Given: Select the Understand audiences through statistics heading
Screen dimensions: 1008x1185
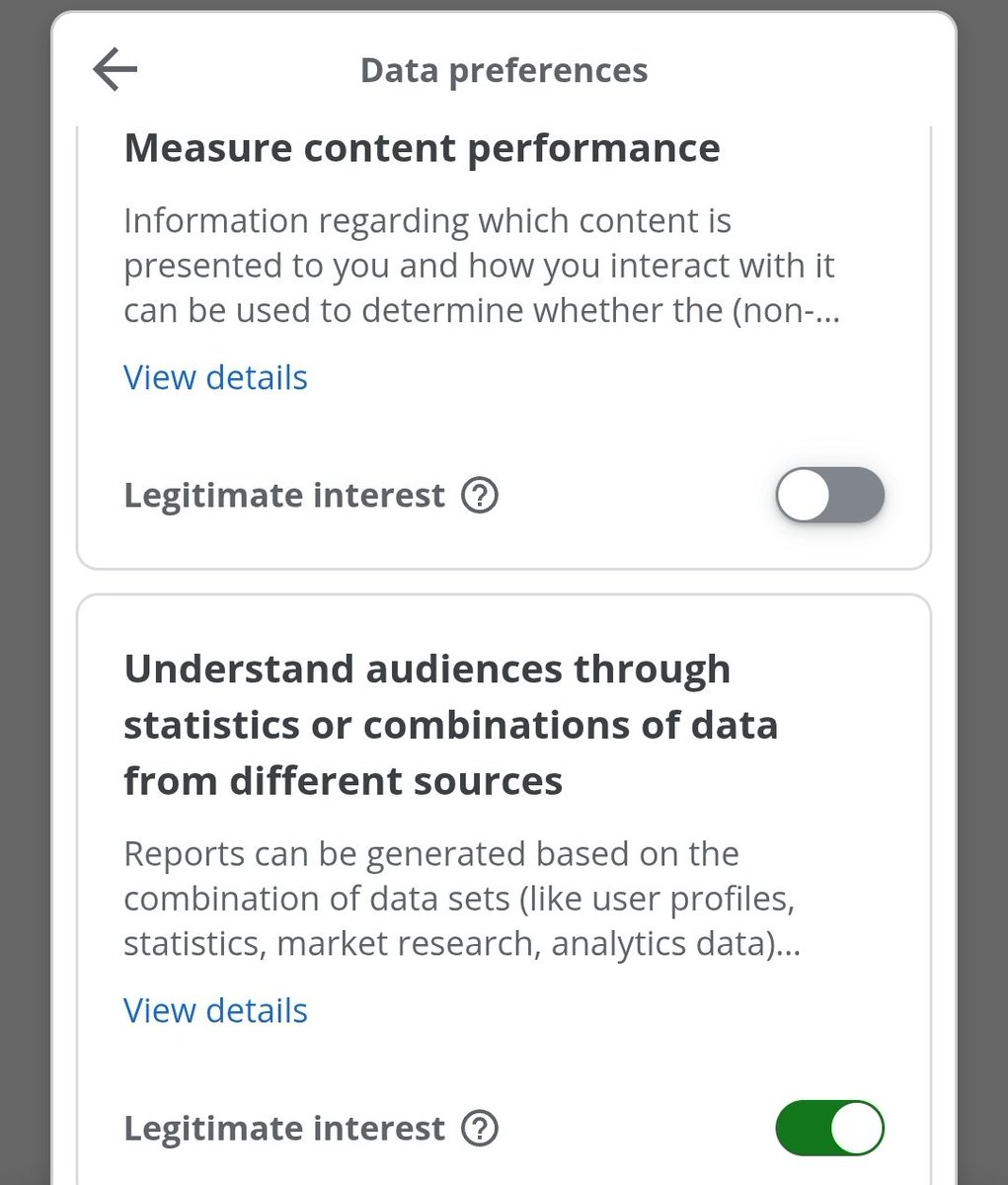Looking at the screenshot, I should pyautogui.click(x=450, y=725).
